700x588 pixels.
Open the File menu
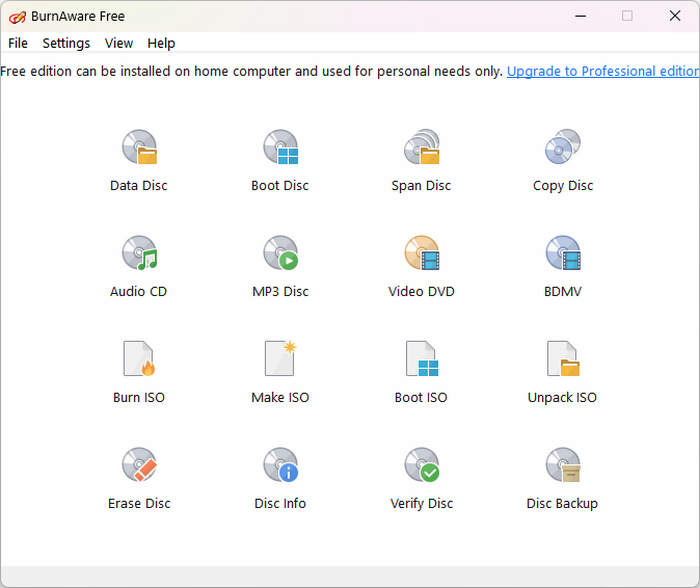[x=18, y=43]
